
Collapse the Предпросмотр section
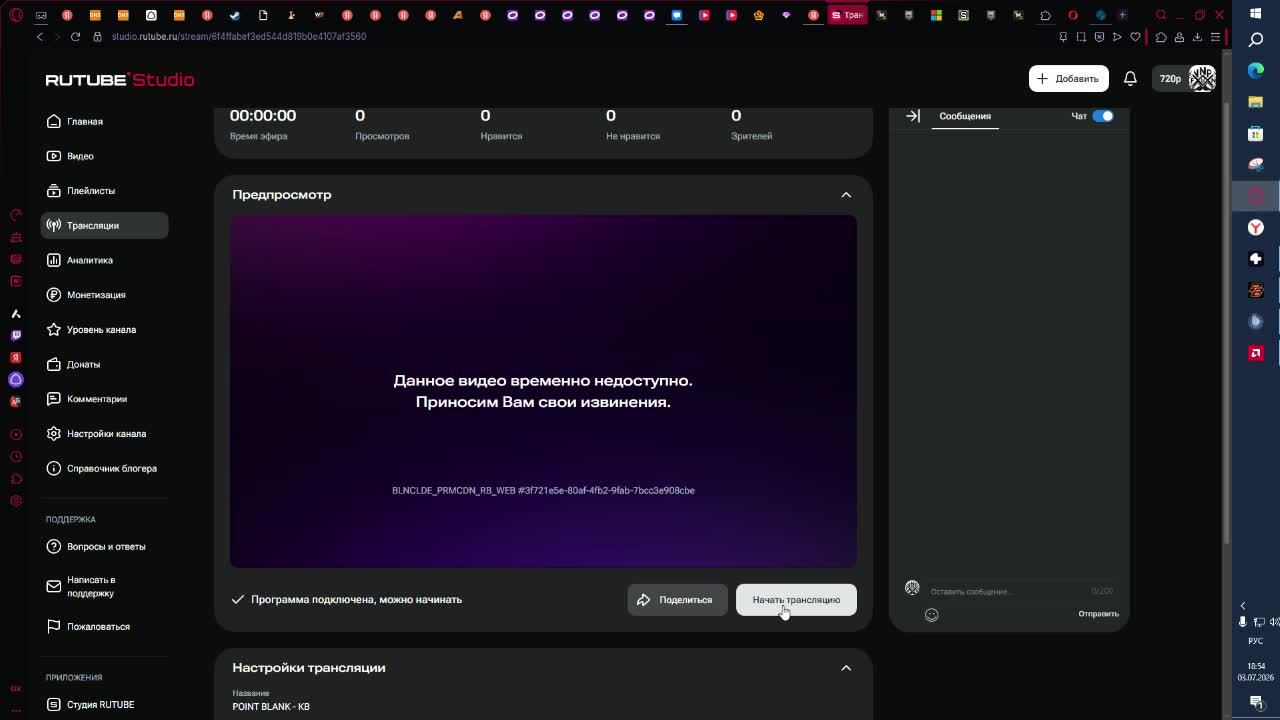click(x=846, y=195)
